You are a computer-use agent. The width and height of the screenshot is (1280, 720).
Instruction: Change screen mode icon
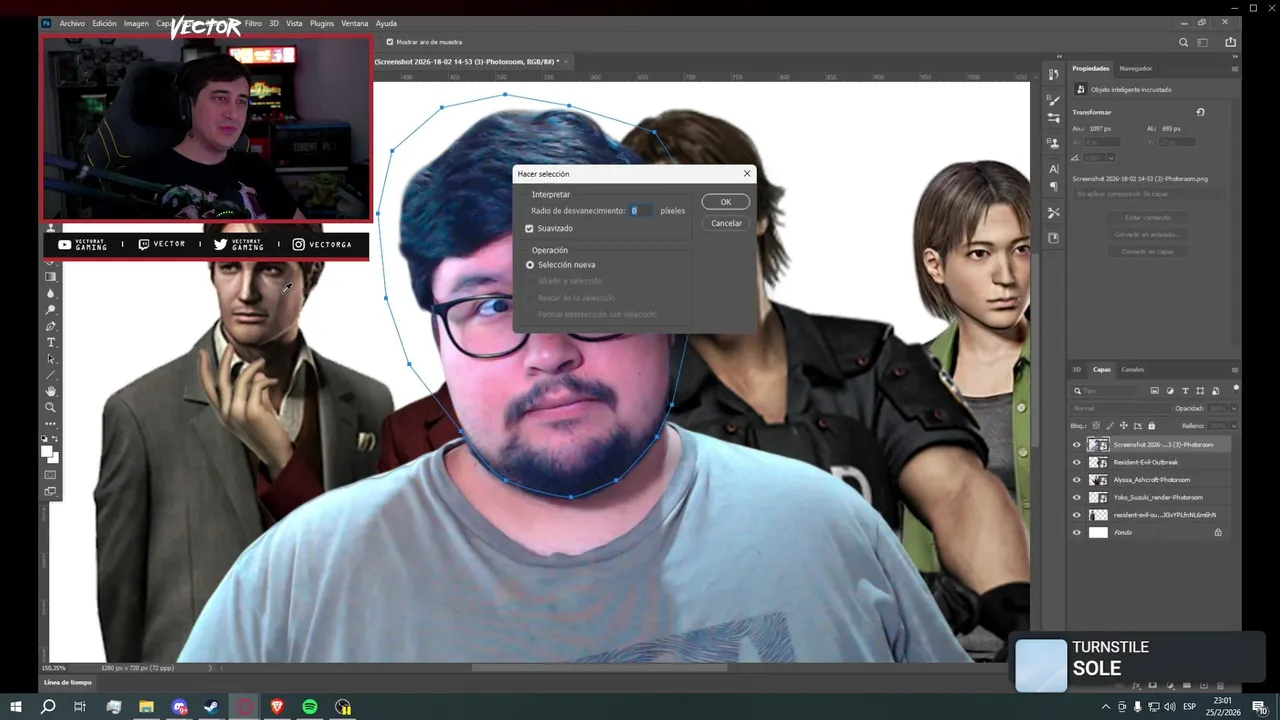click(51, 491)
